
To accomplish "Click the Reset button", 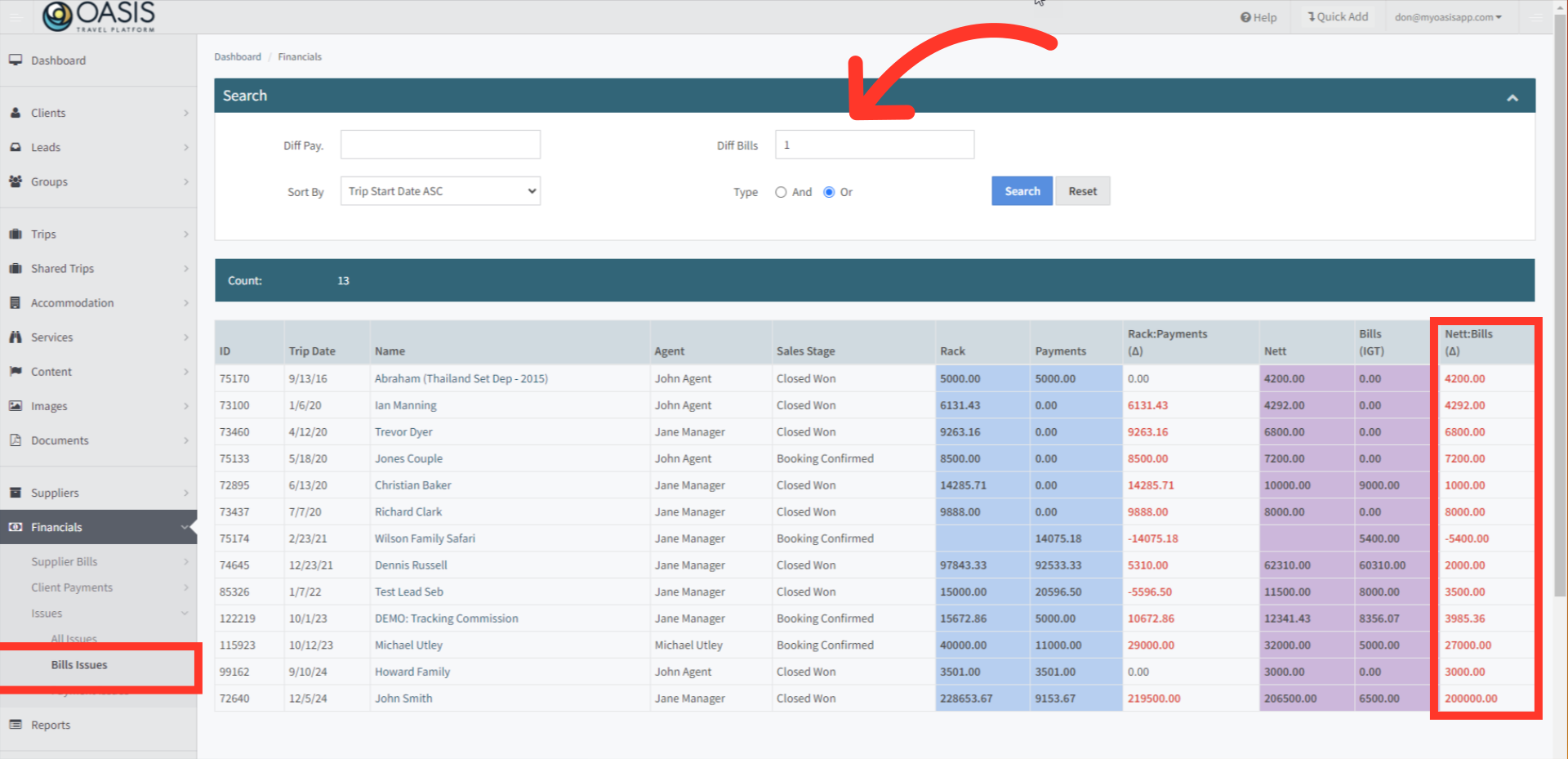I will tap(1082, 191).
